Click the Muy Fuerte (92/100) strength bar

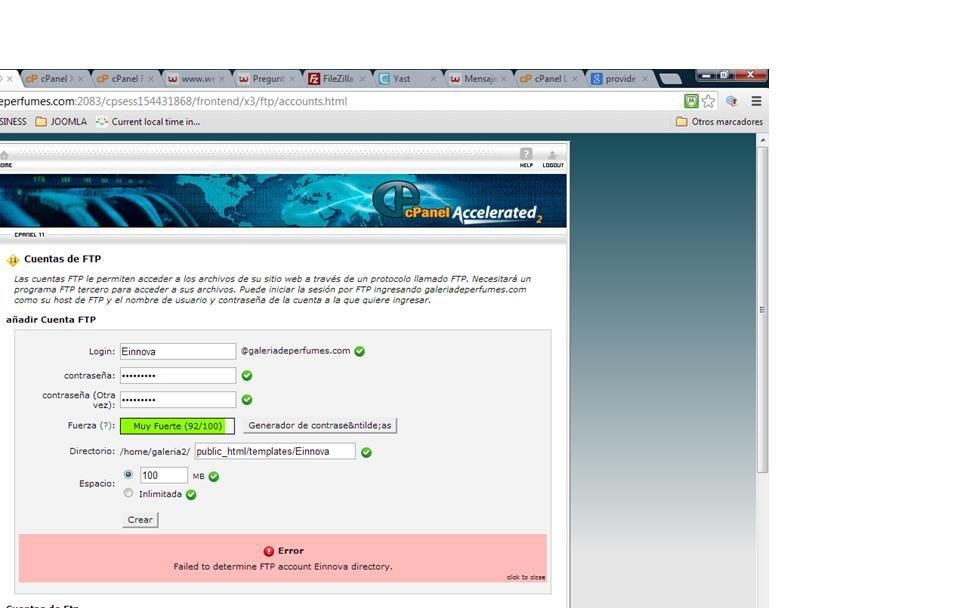click(177, 426)
